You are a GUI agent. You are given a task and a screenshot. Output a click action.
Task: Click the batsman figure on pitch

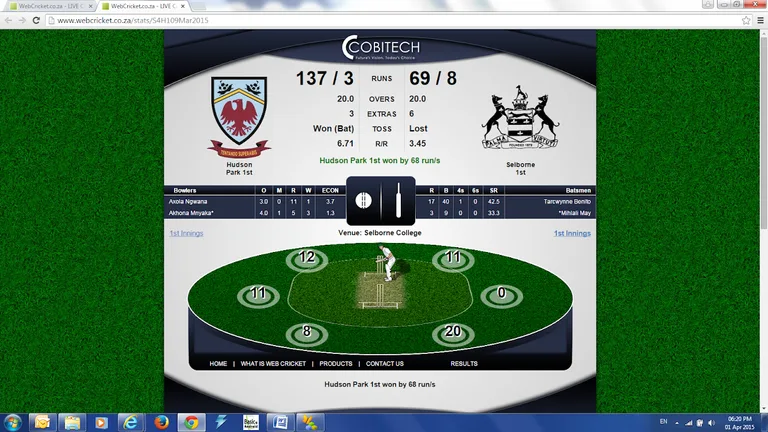387,263
